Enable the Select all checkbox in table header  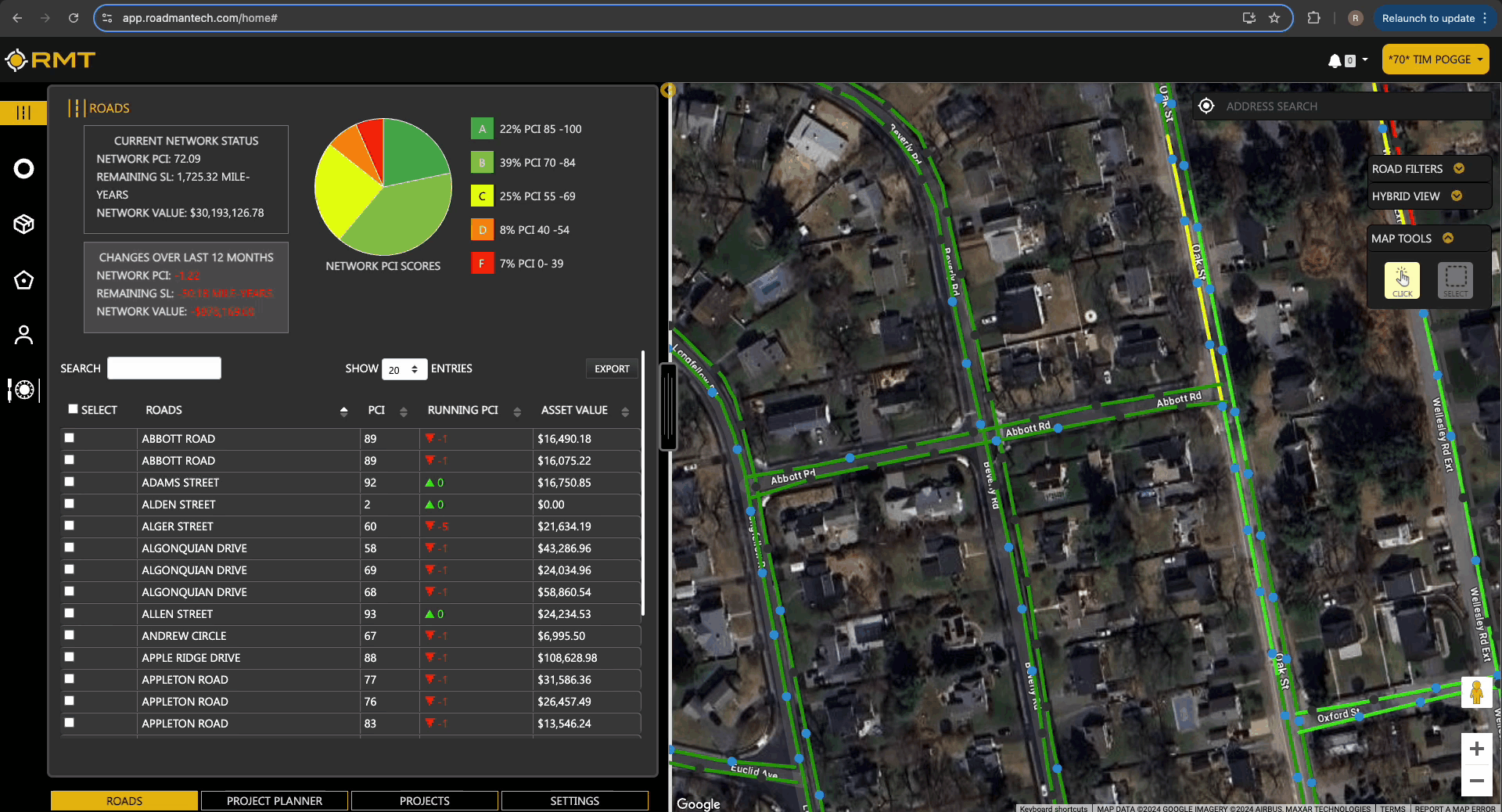pos(71,408)
